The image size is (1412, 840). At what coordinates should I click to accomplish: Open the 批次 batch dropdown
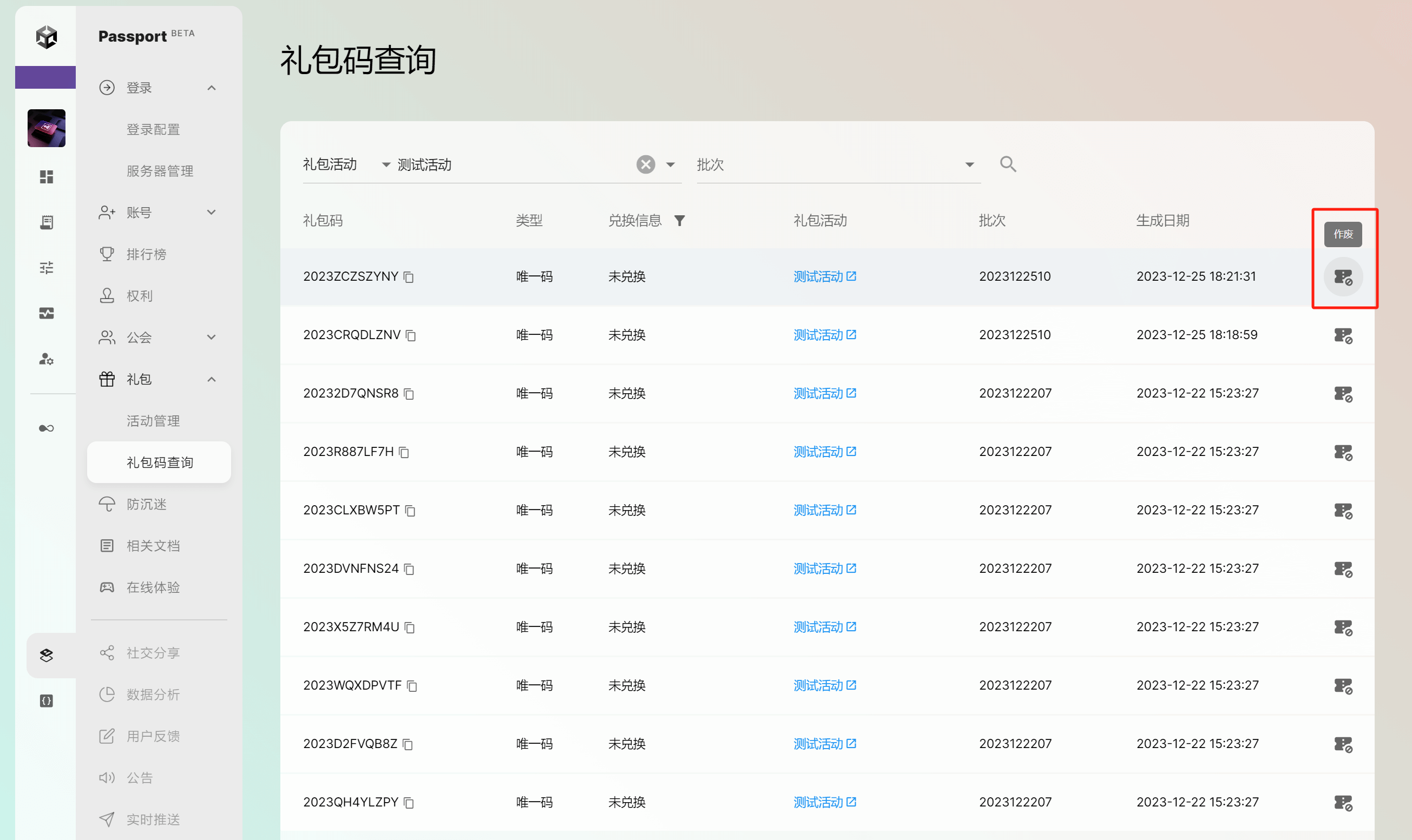969,165
